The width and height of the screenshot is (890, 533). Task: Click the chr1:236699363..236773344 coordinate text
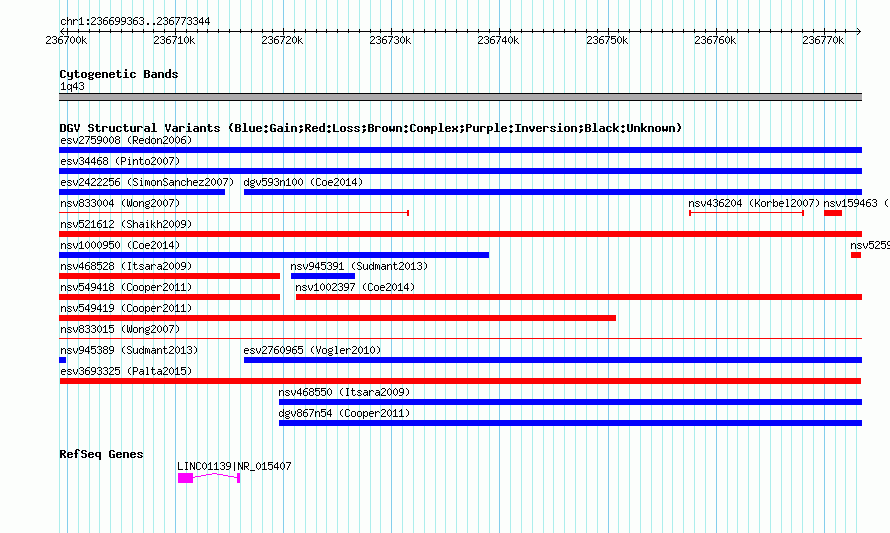[x=135, y=21]
